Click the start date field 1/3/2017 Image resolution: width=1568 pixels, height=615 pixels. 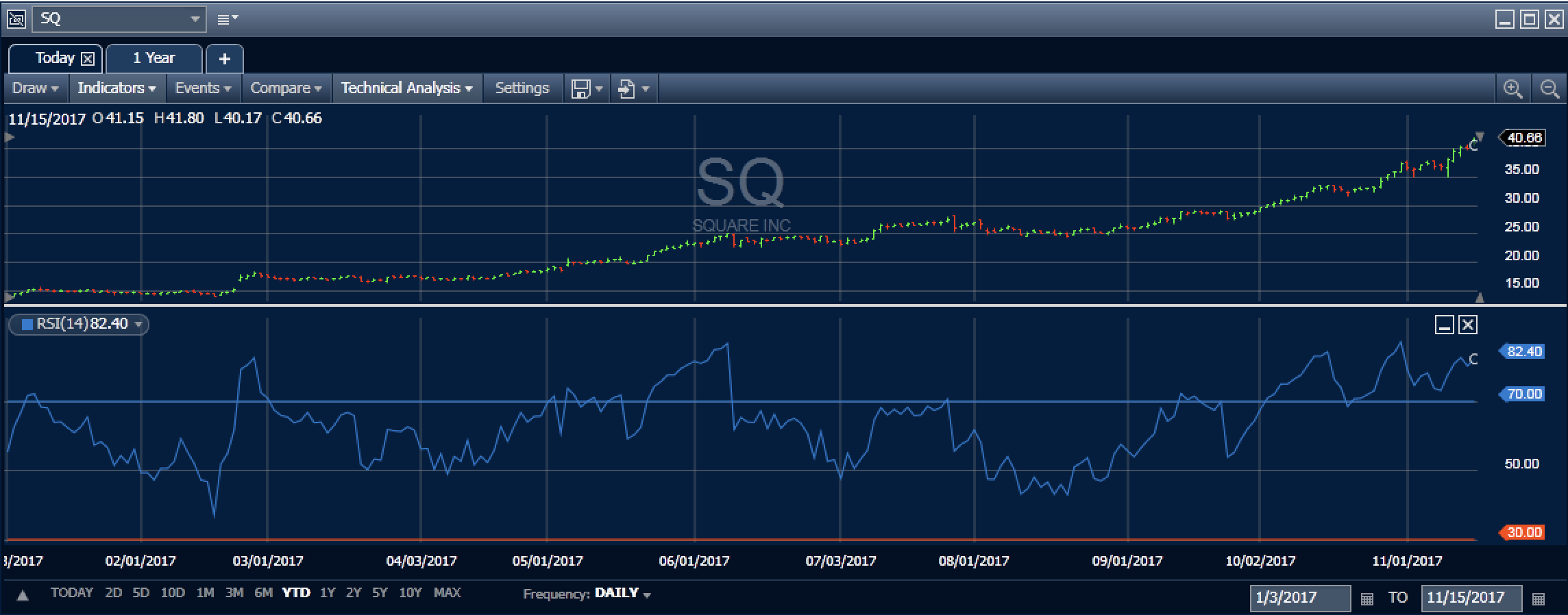pyautogui.click(x=1300, y=598)
